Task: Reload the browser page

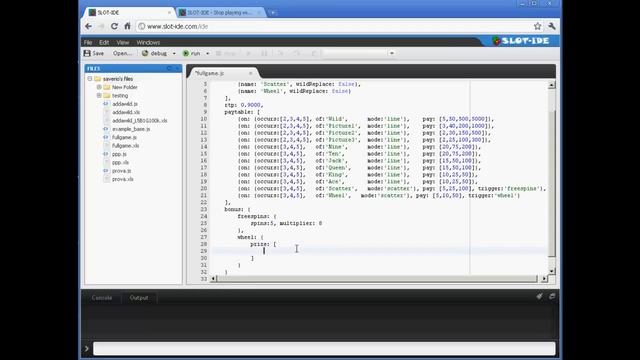Action: [x=114, y=26]
